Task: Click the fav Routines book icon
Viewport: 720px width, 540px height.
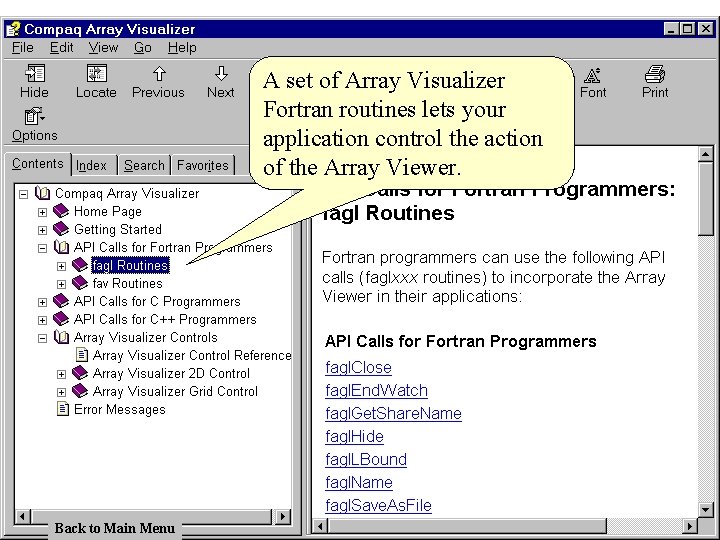Action: [80, 283]
